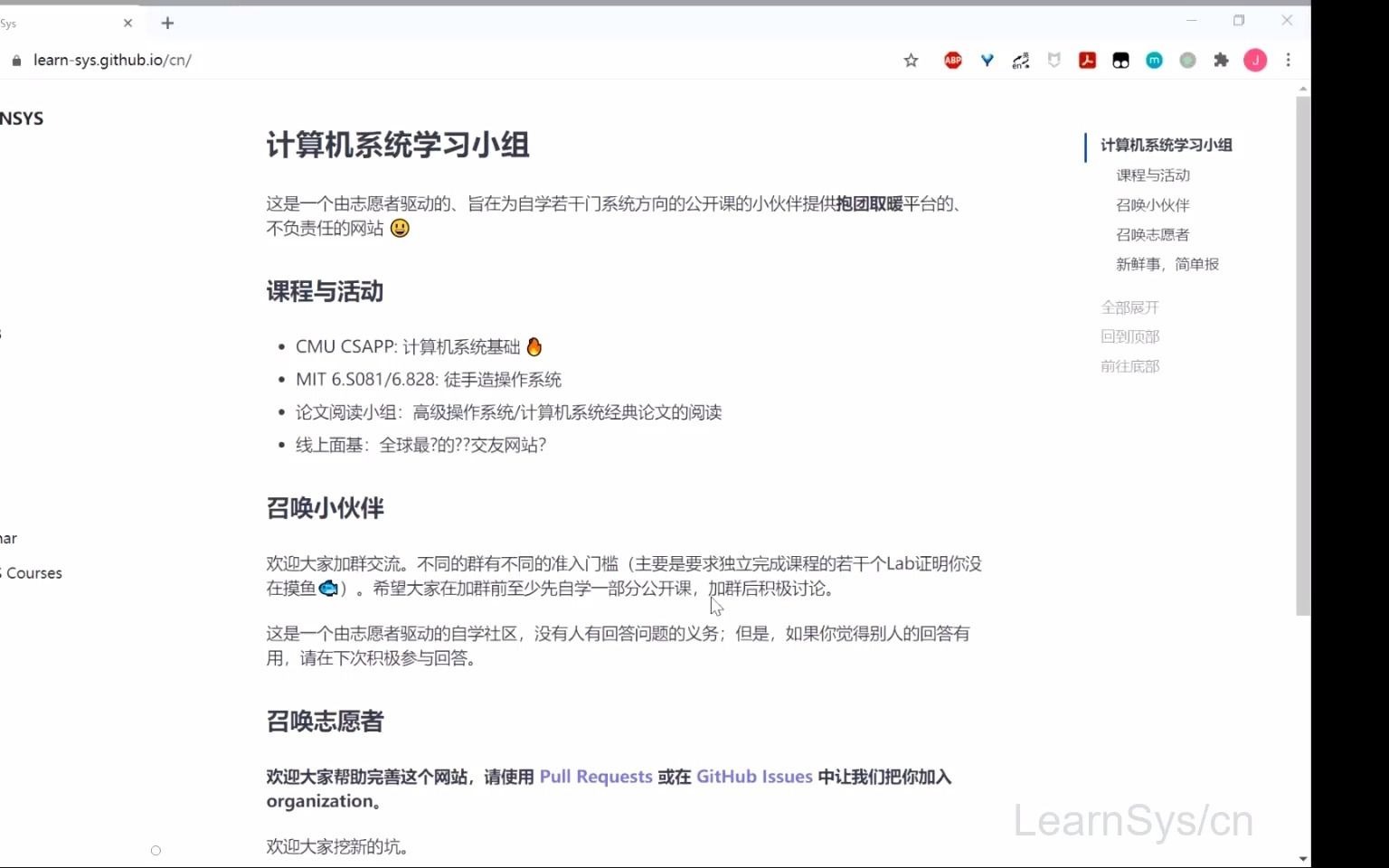The height and width of the screenshot is (868, 1389).
Task: Jump to 新鲜事，简单报 in table of contents
Action: click(x=1167, y=264)
